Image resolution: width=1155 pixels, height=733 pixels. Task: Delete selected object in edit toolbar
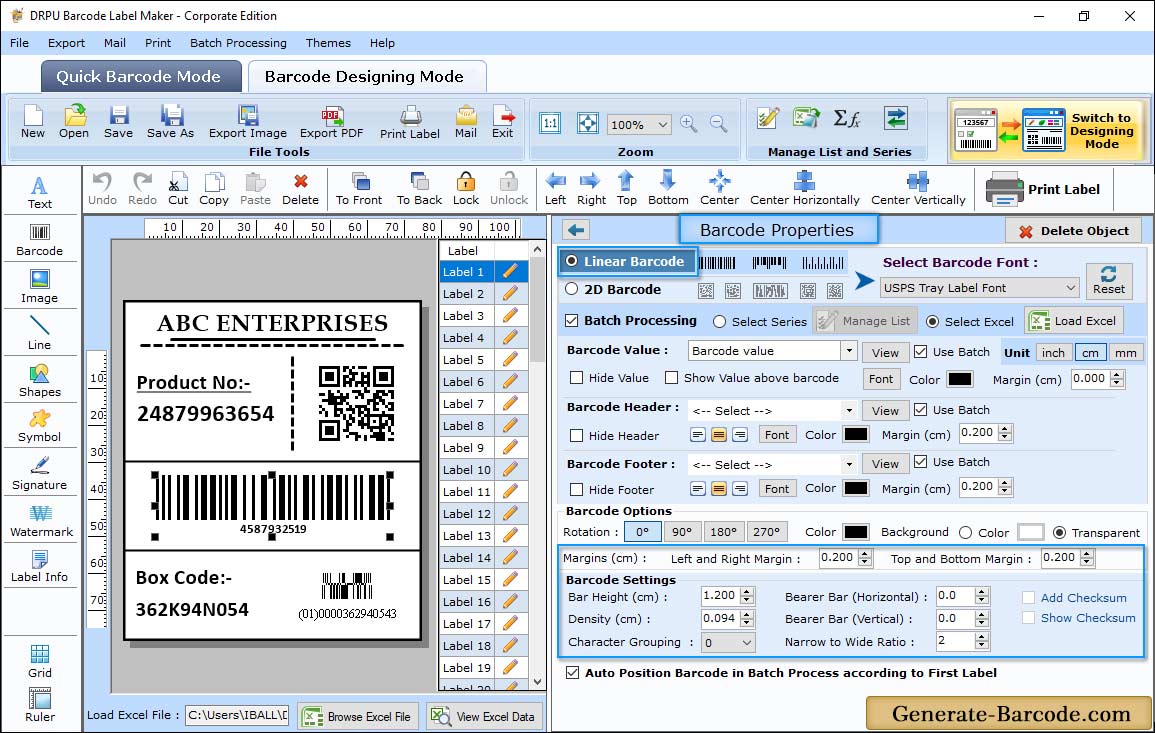tap(301, 189)
